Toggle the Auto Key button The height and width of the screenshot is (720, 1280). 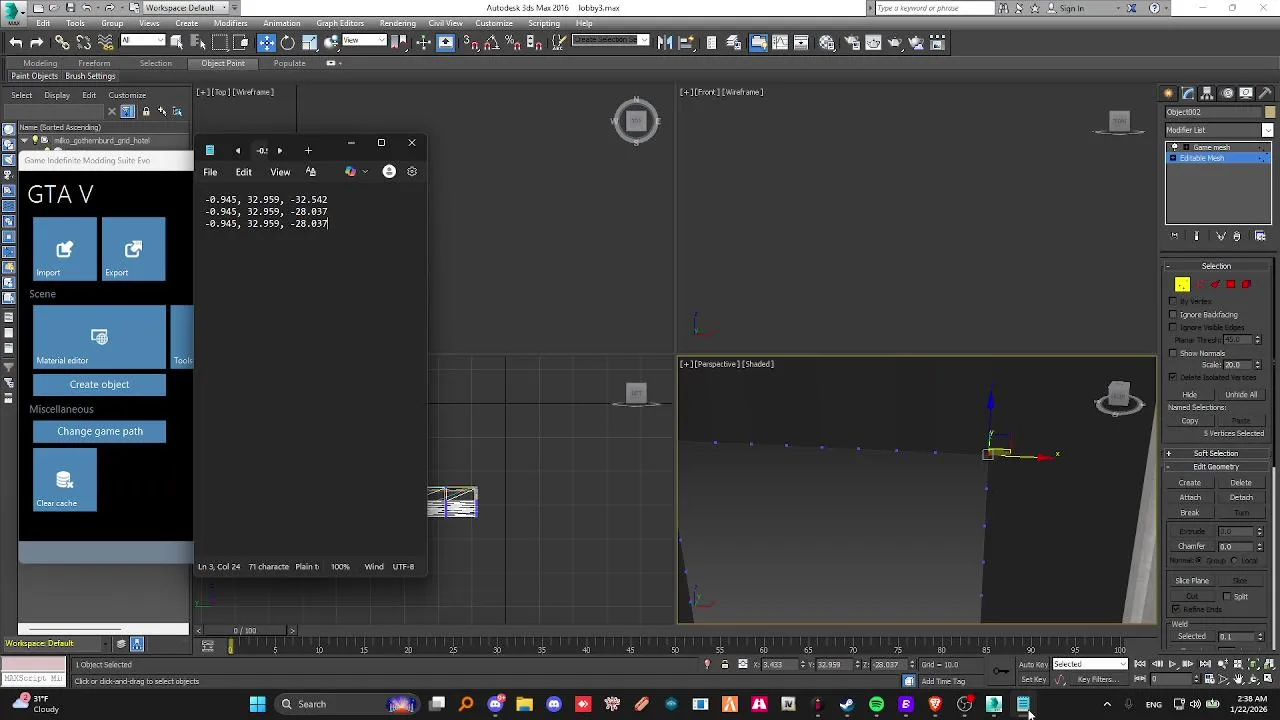point(1033,664)
